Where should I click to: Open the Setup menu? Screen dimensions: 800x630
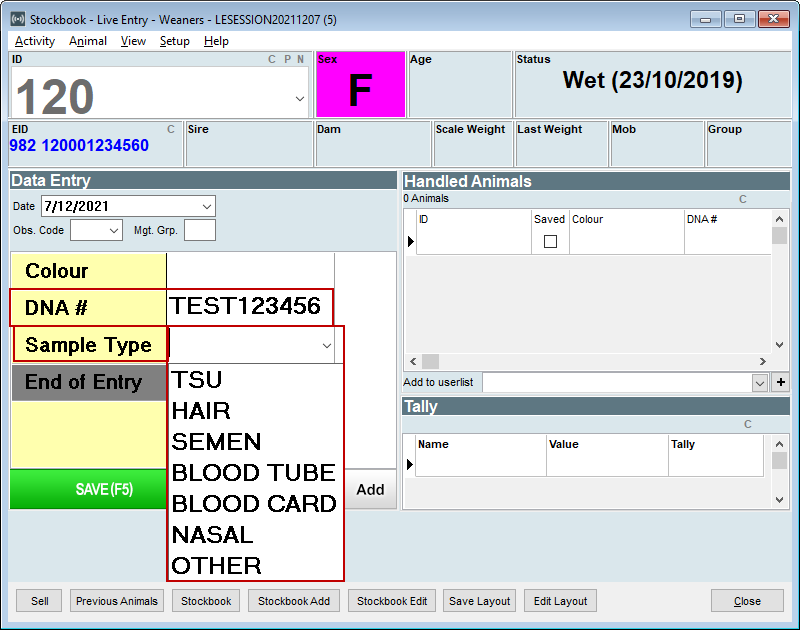tap(174, 41)
